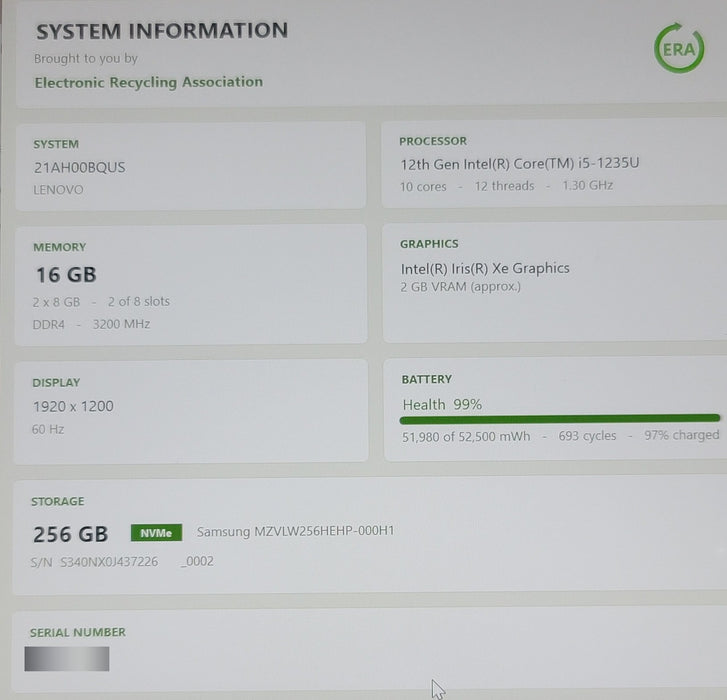Click the '60 Hz' refresh rate
Viewport: 727px width, 700px height.
(48, 429)
